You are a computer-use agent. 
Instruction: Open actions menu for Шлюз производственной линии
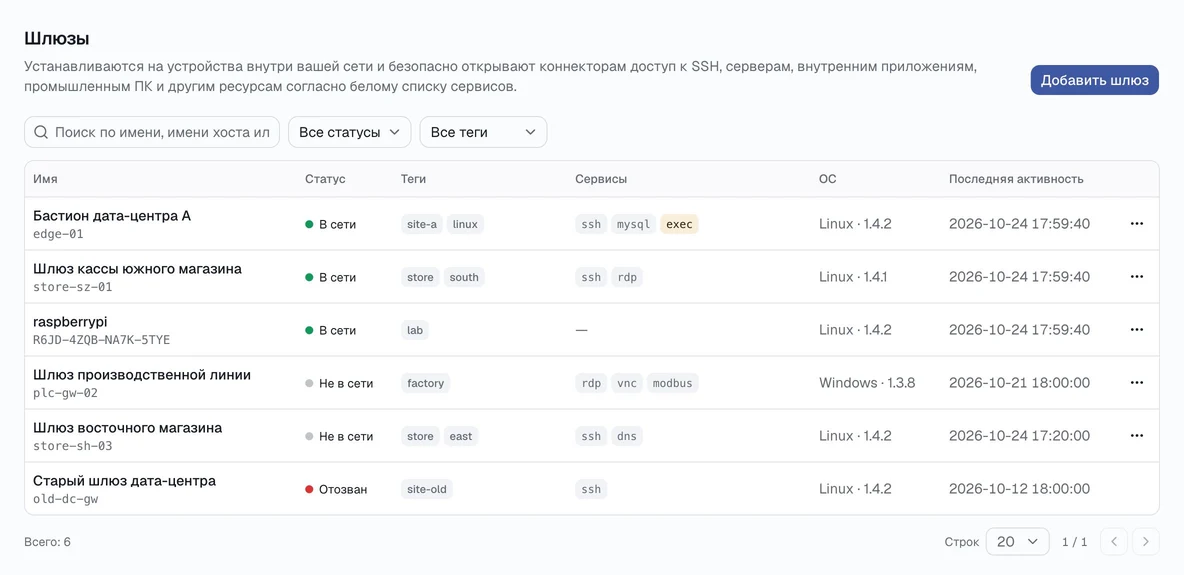click(x=1136, y=382)
